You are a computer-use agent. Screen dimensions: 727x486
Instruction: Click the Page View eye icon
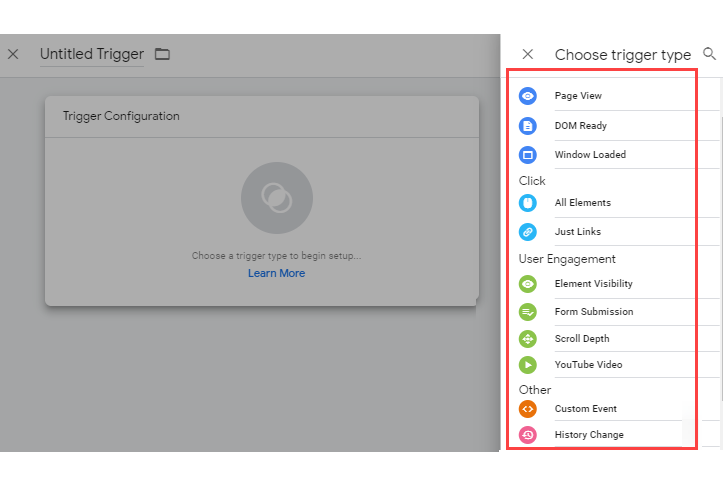click(x=528, y=96)
